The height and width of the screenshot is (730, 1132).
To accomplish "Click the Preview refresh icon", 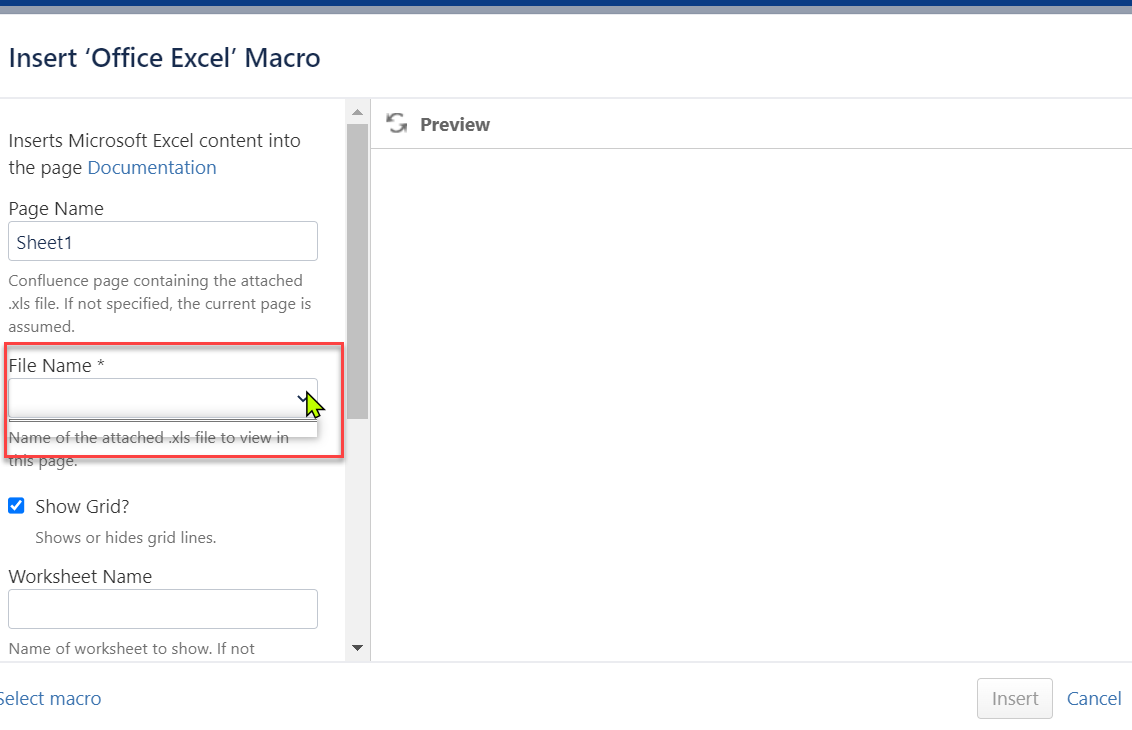I will 396,123.
